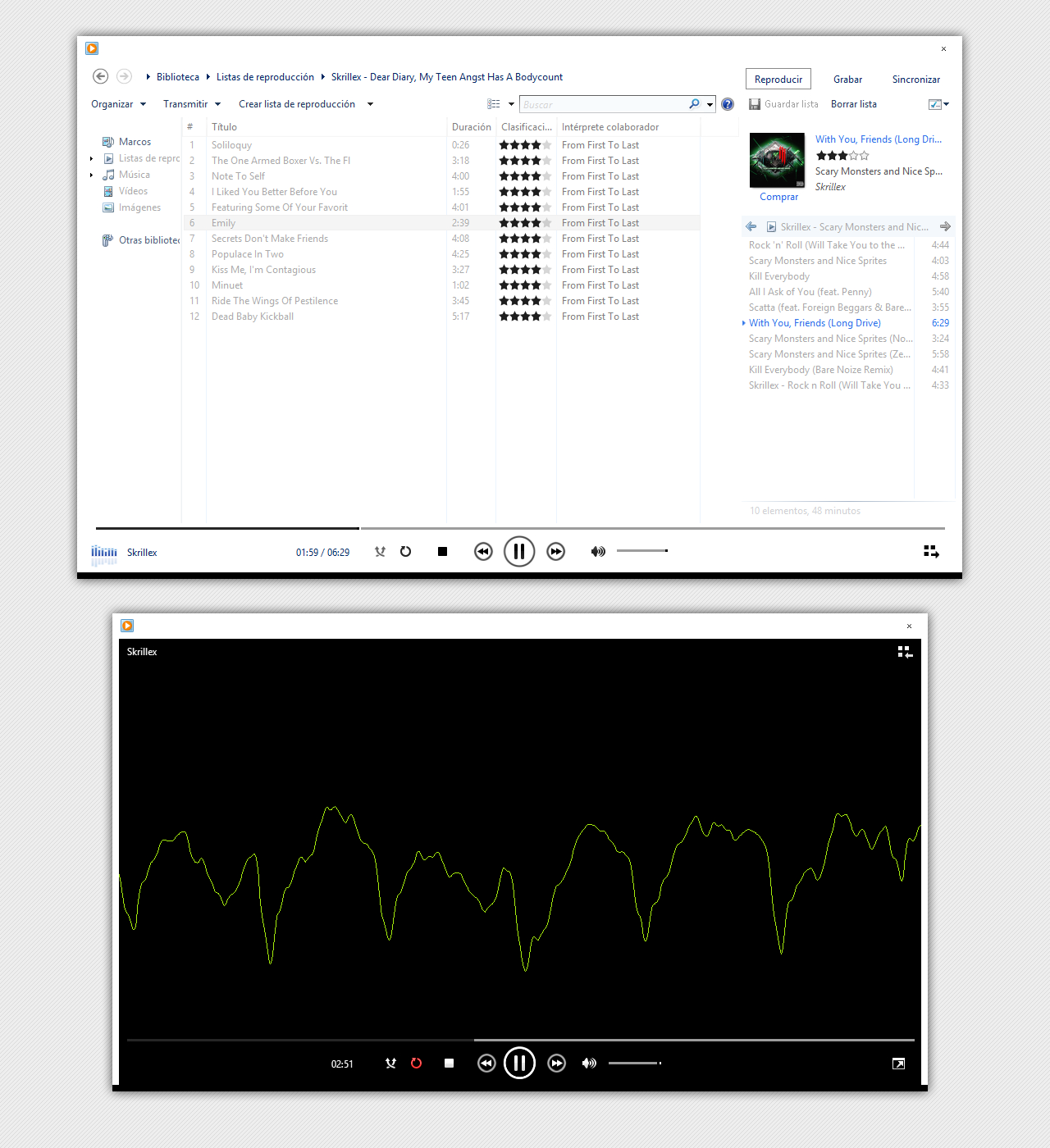Switch to Library from Now Playing window
Screen dimensions: 1050x1148
[x=905, y=652]
